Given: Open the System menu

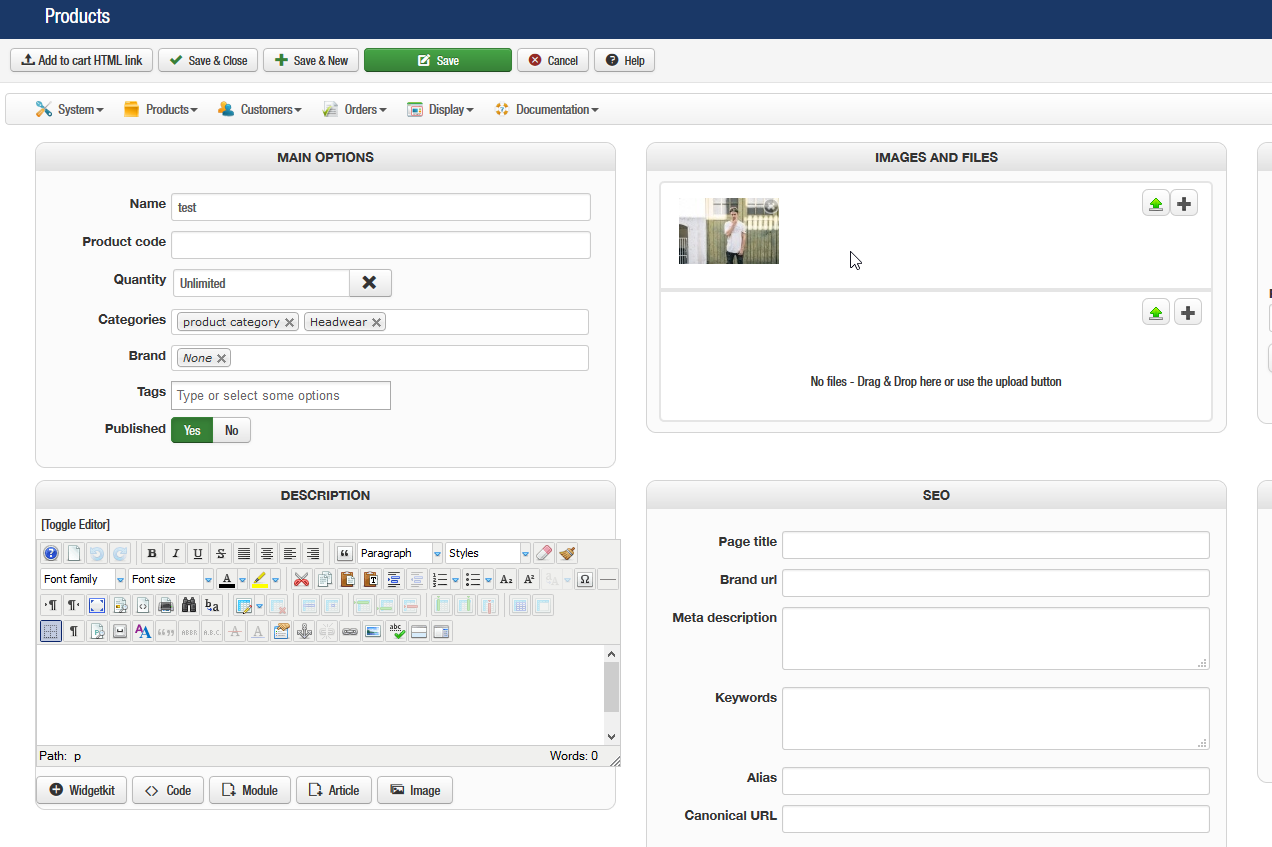Looking at the screenshot, I should click(69, 109).
